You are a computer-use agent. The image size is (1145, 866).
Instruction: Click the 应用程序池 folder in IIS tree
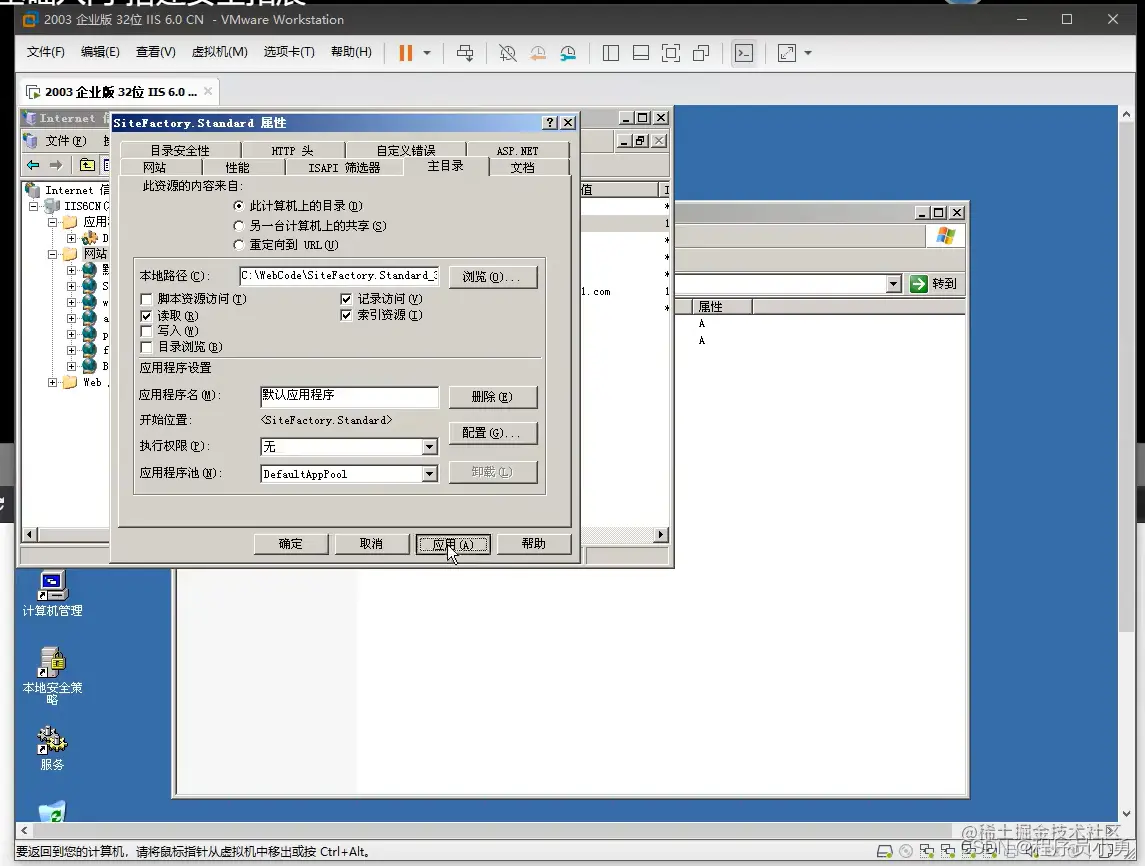87,221
